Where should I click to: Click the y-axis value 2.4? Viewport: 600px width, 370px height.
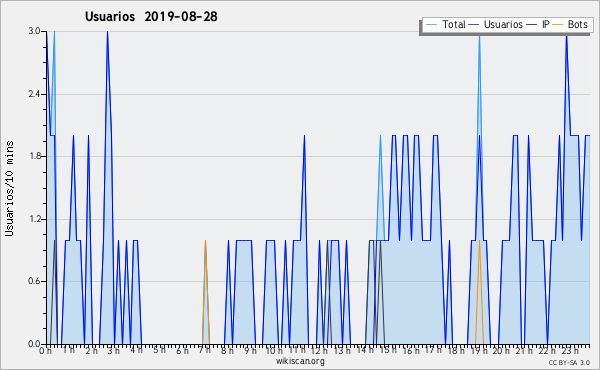(34, 94)
